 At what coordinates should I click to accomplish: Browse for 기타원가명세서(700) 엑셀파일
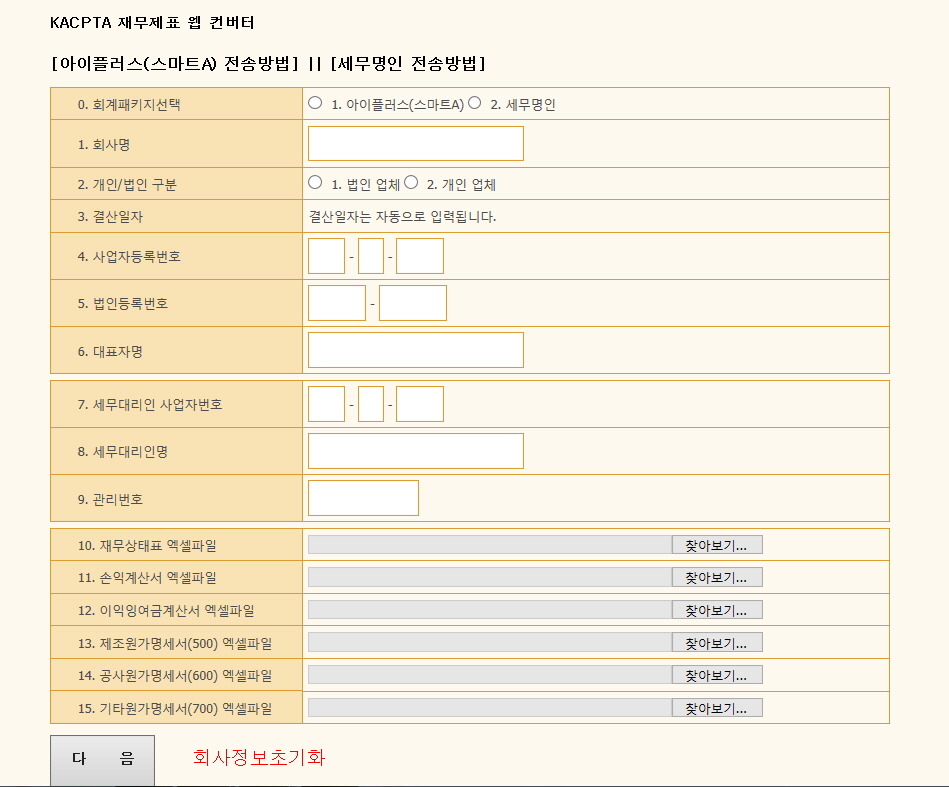click(x=717, y=708)
